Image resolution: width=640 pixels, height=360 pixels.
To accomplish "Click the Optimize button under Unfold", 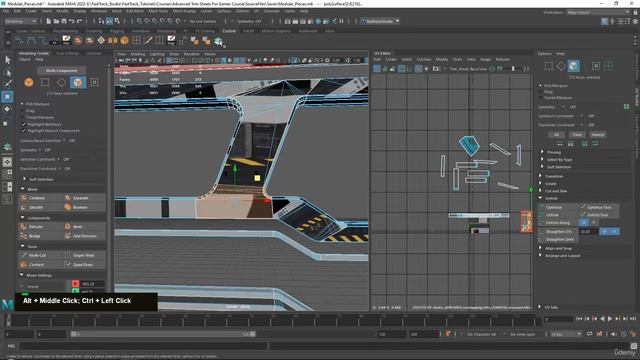I will tap(558, 207).
